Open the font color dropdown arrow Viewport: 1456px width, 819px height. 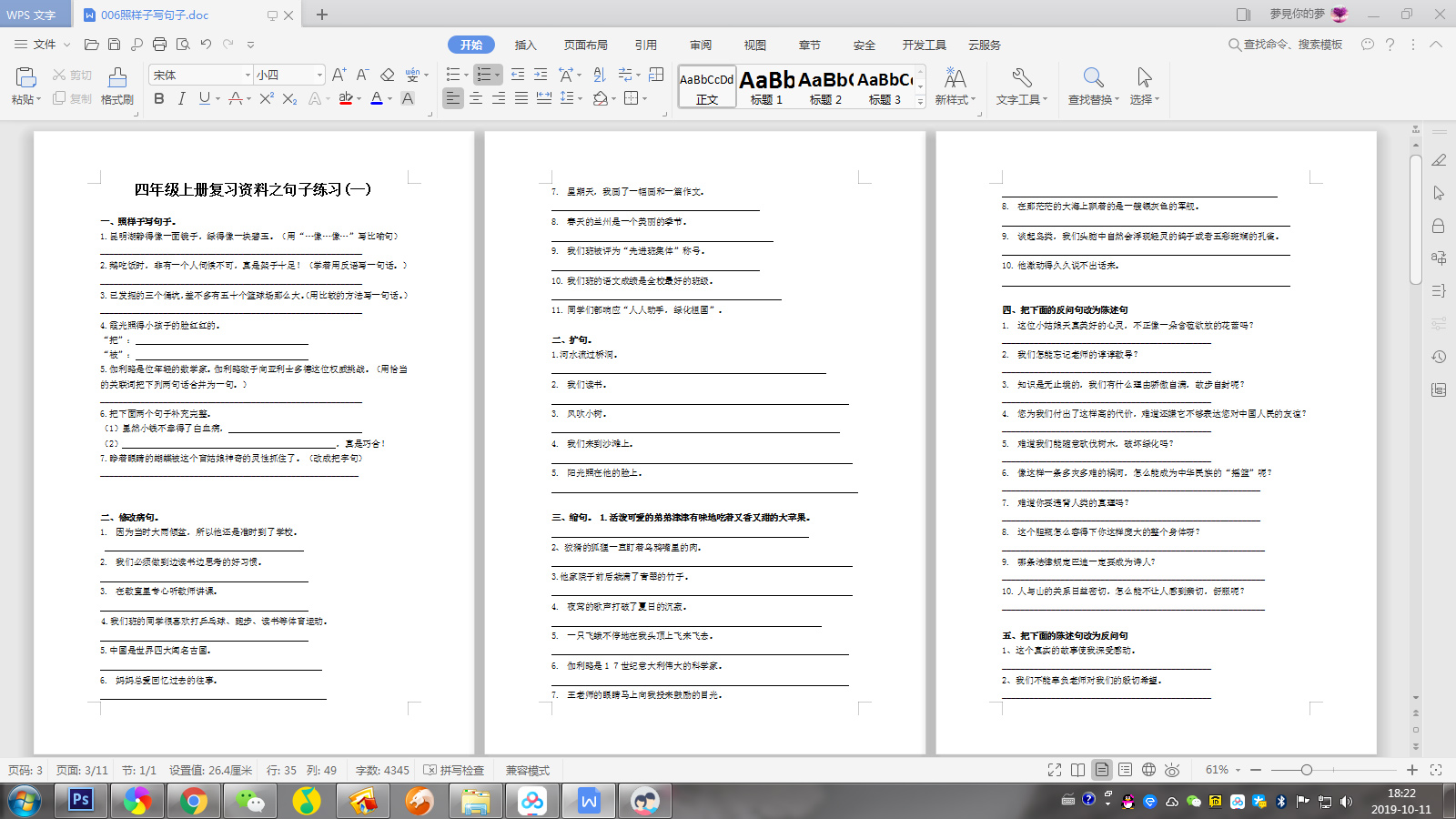click(x=390, y=99)
